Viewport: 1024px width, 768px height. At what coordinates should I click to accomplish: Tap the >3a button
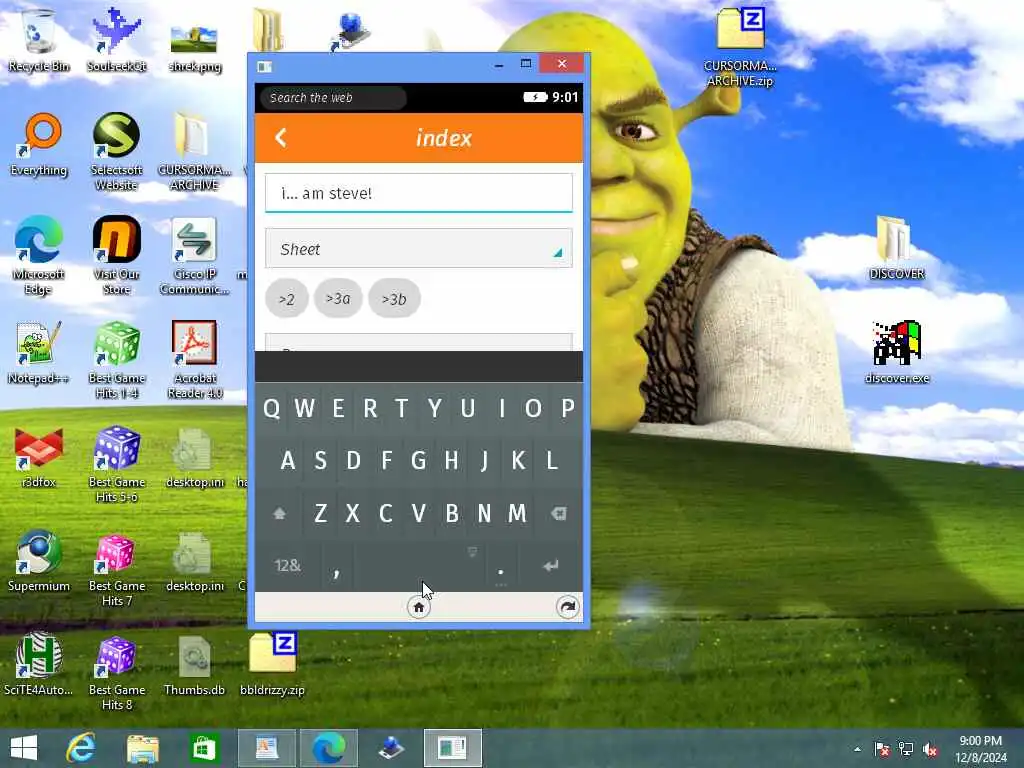pos(338,298)
